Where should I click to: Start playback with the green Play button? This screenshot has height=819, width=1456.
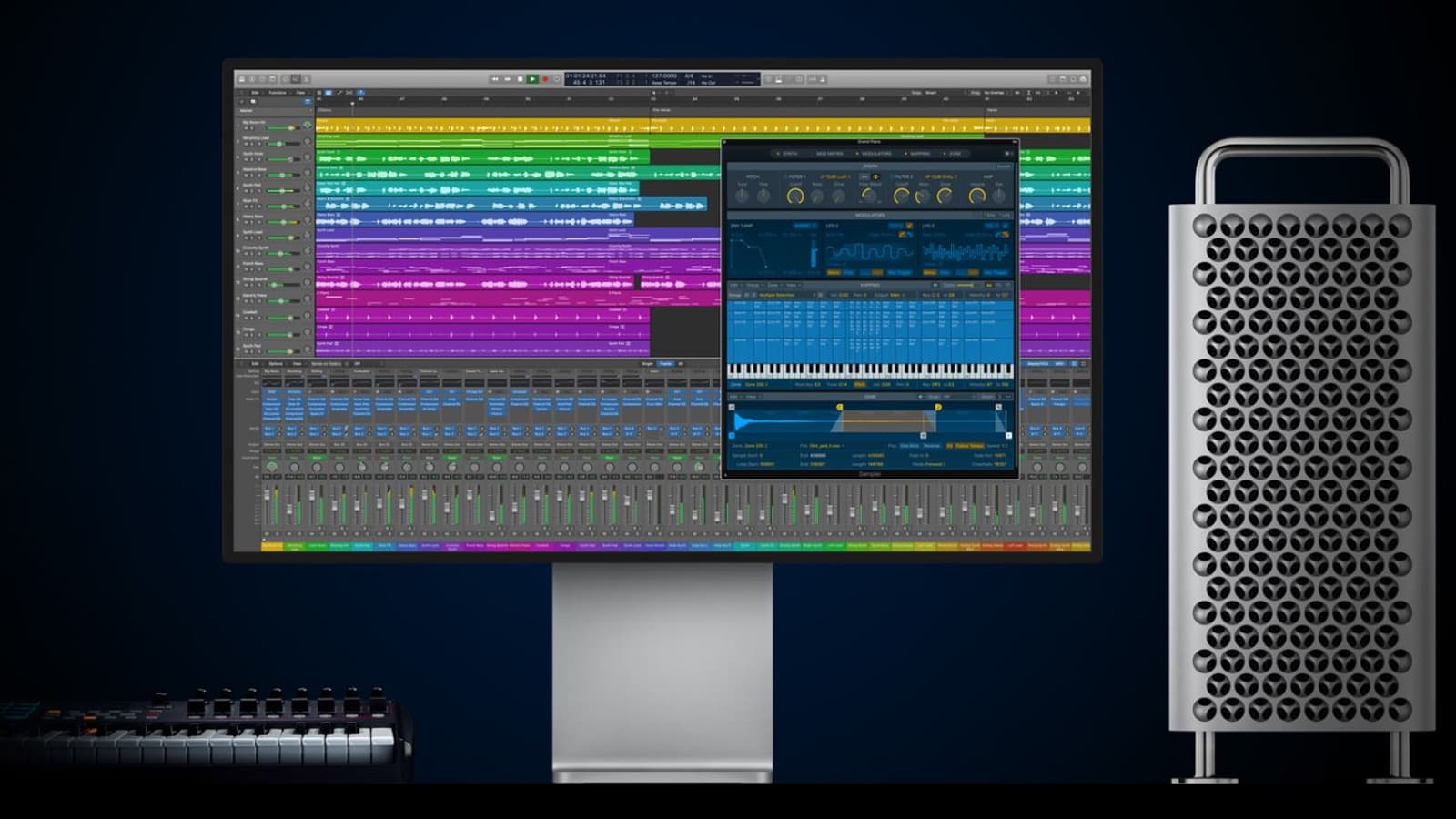[532, 79]
